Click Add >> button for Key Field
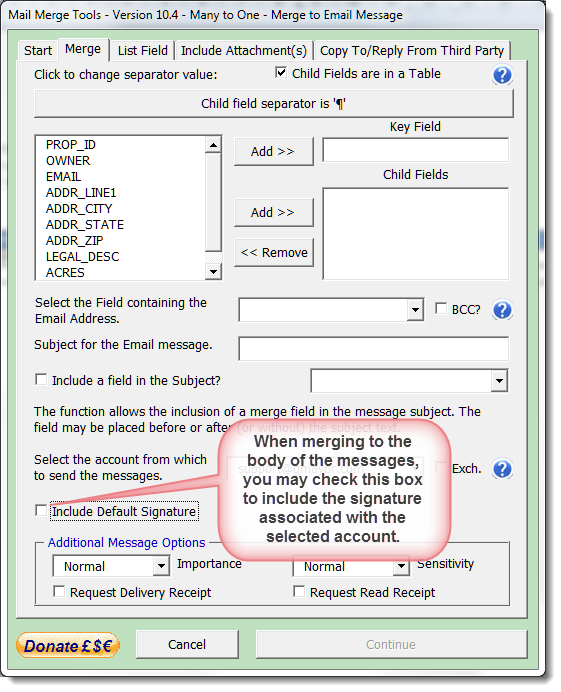Image resolution: width=561 pixels, height=692 pixels. (273, 151)
